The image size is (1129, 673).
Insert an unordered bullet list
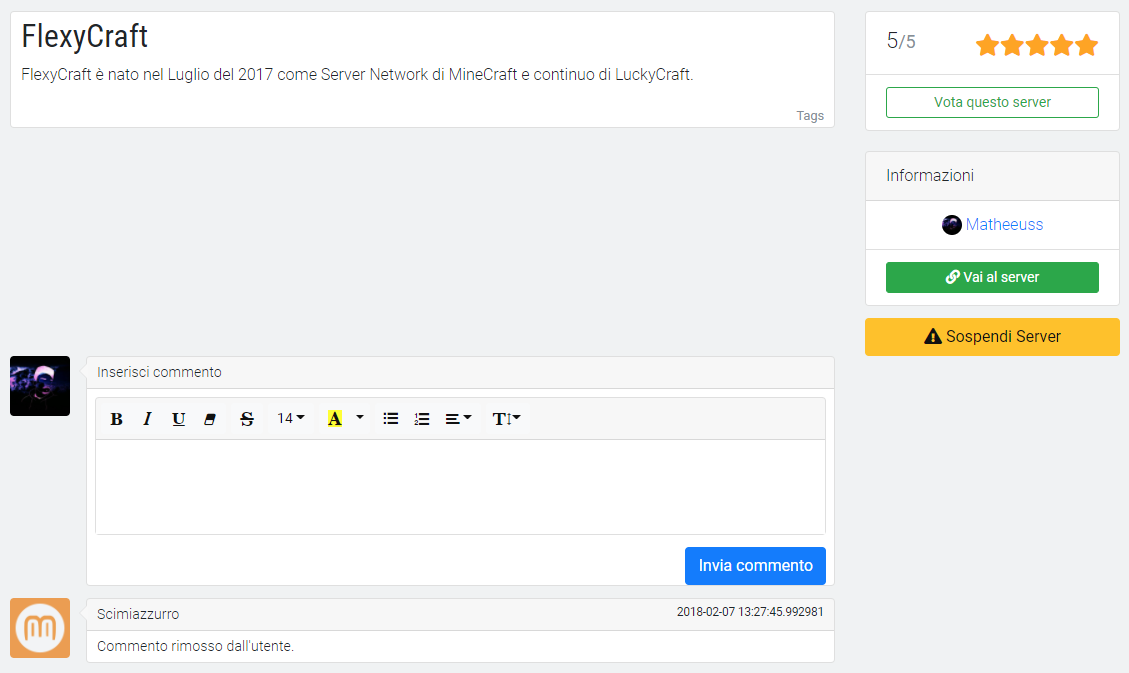(x=391, y=419)
